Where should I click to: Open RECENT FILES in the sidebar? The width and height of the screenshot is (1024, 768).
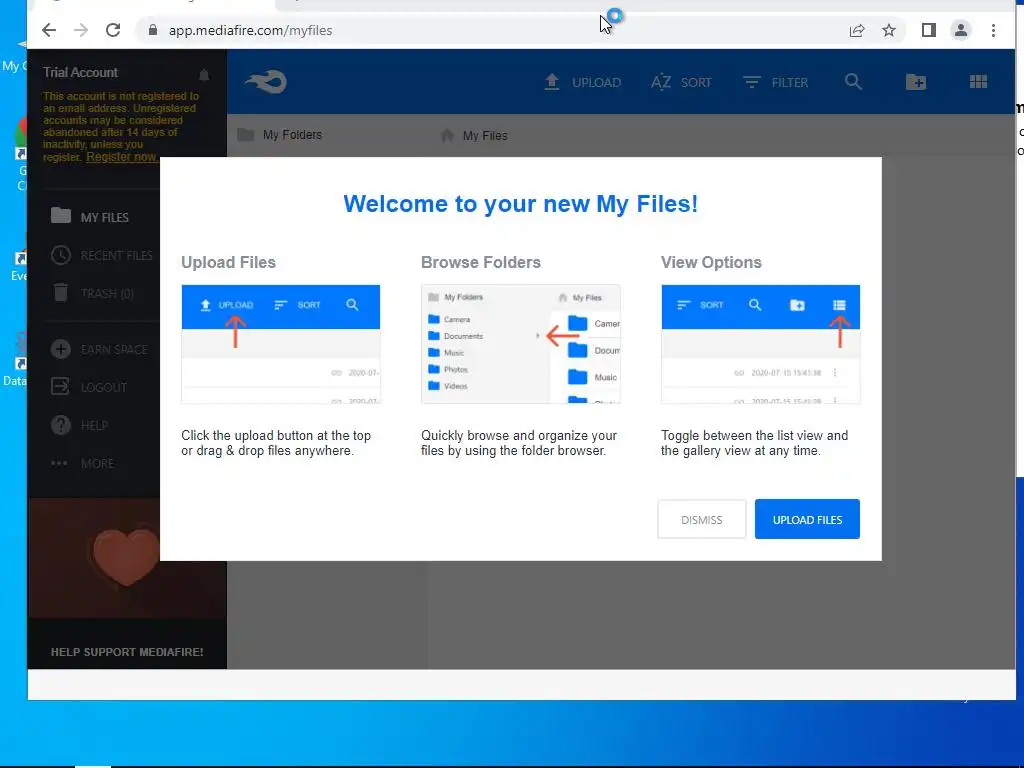[102, 255]
